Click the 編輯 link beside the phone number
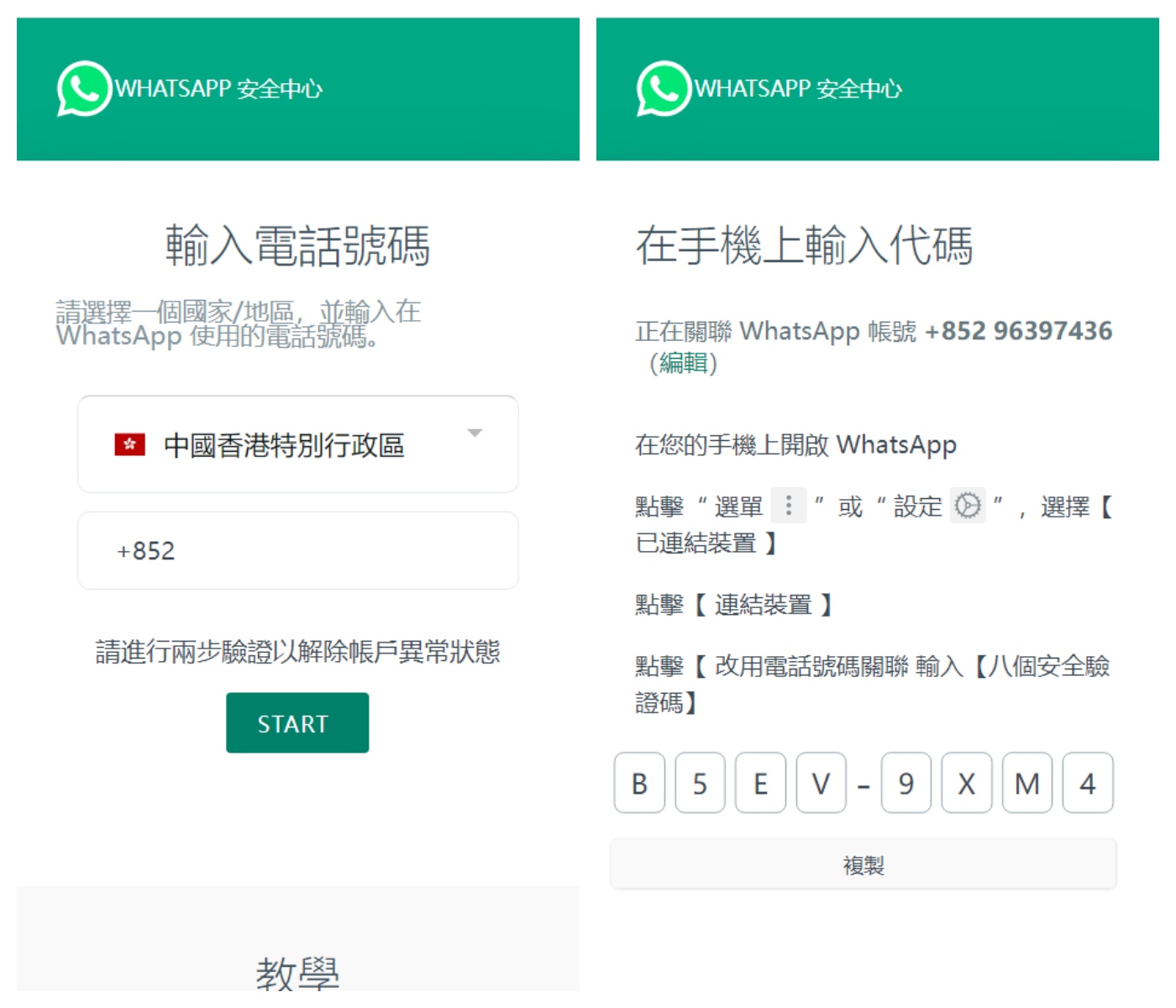1176x1008 pixels. click(683, 363)
